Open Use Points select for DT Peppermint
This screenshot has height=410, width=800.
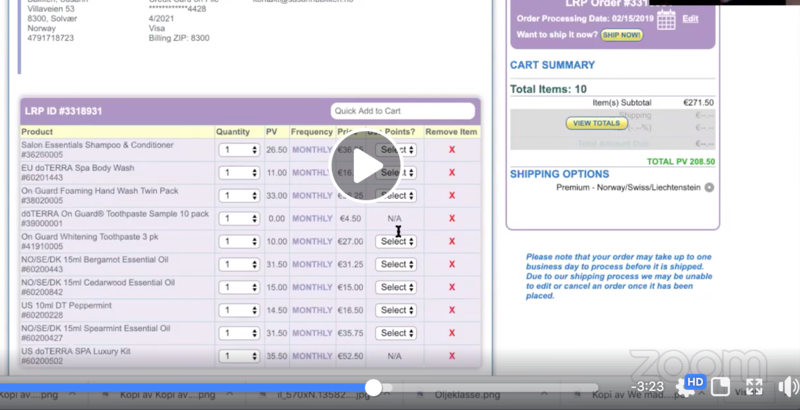[396, 310]
